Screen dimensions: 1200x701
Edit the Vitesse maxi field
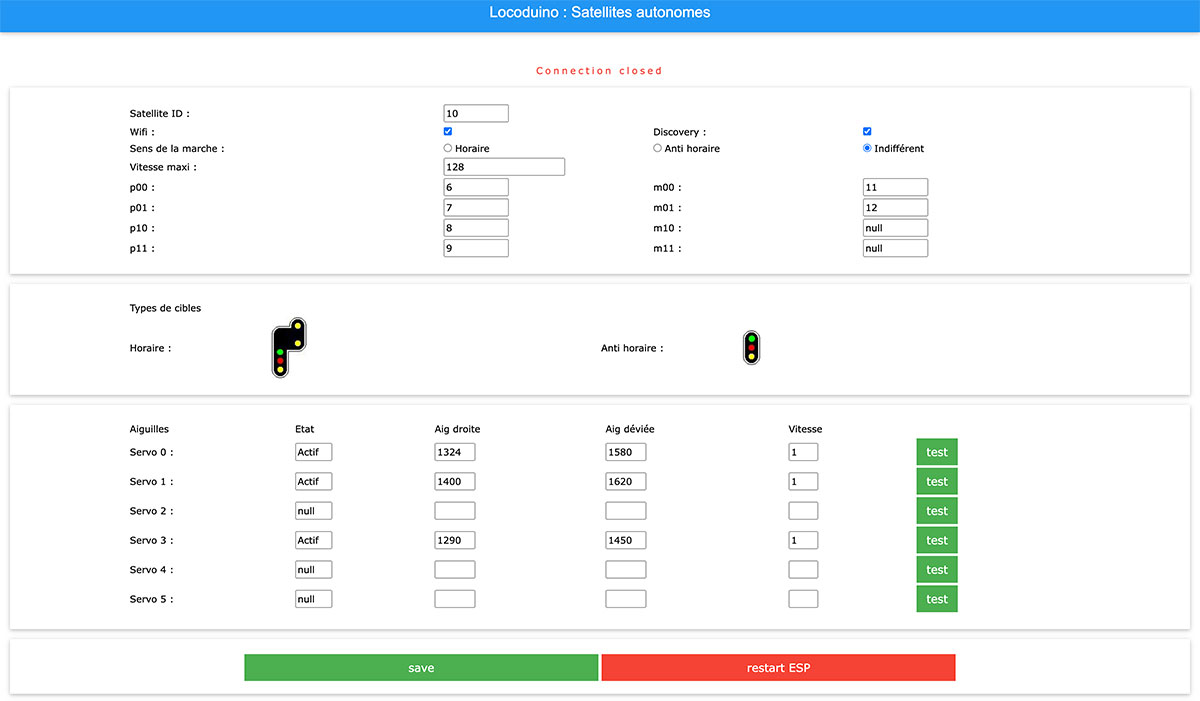(x=504, y=167)
